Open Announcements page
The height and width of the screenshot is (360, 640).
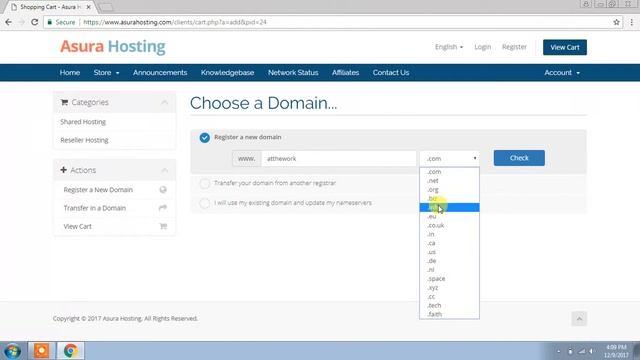[160, 73]
